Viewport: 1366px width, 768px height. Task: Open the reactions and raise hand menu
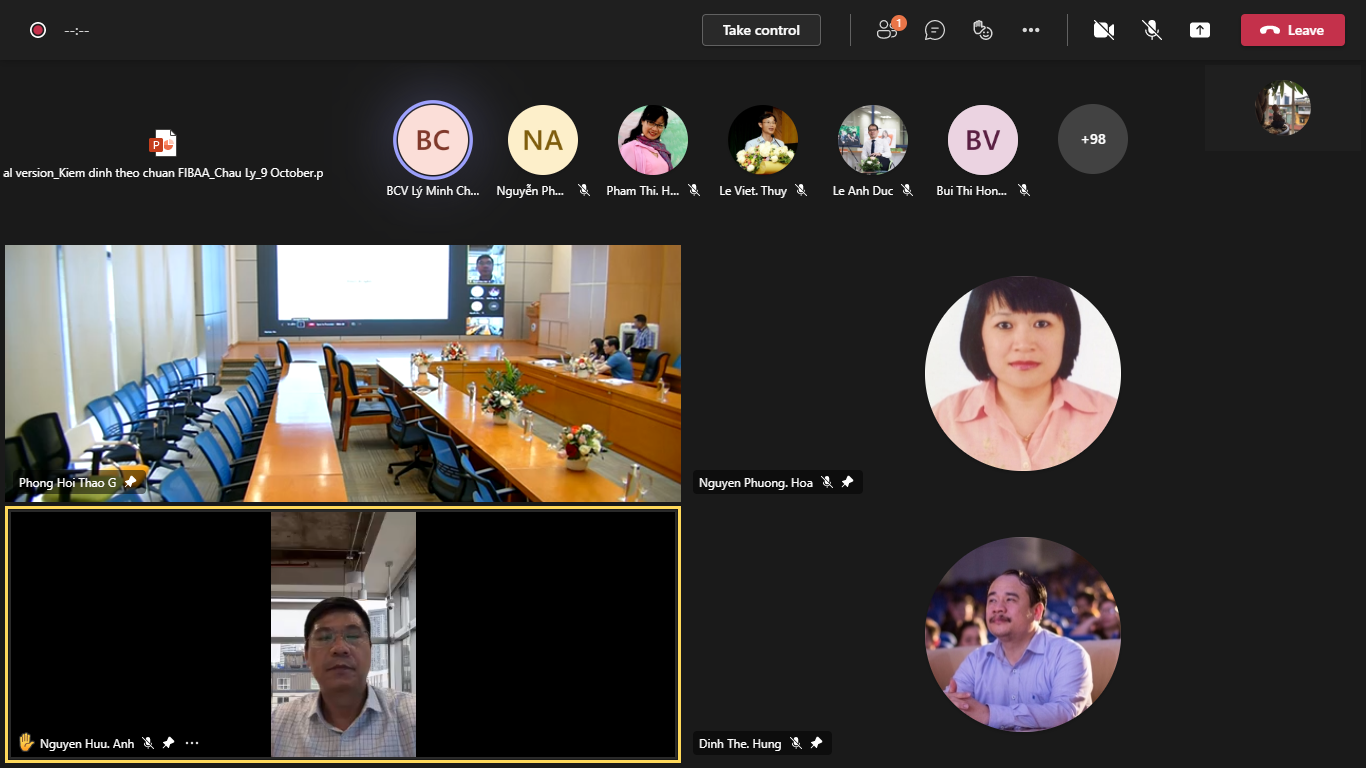coord(983,30)
